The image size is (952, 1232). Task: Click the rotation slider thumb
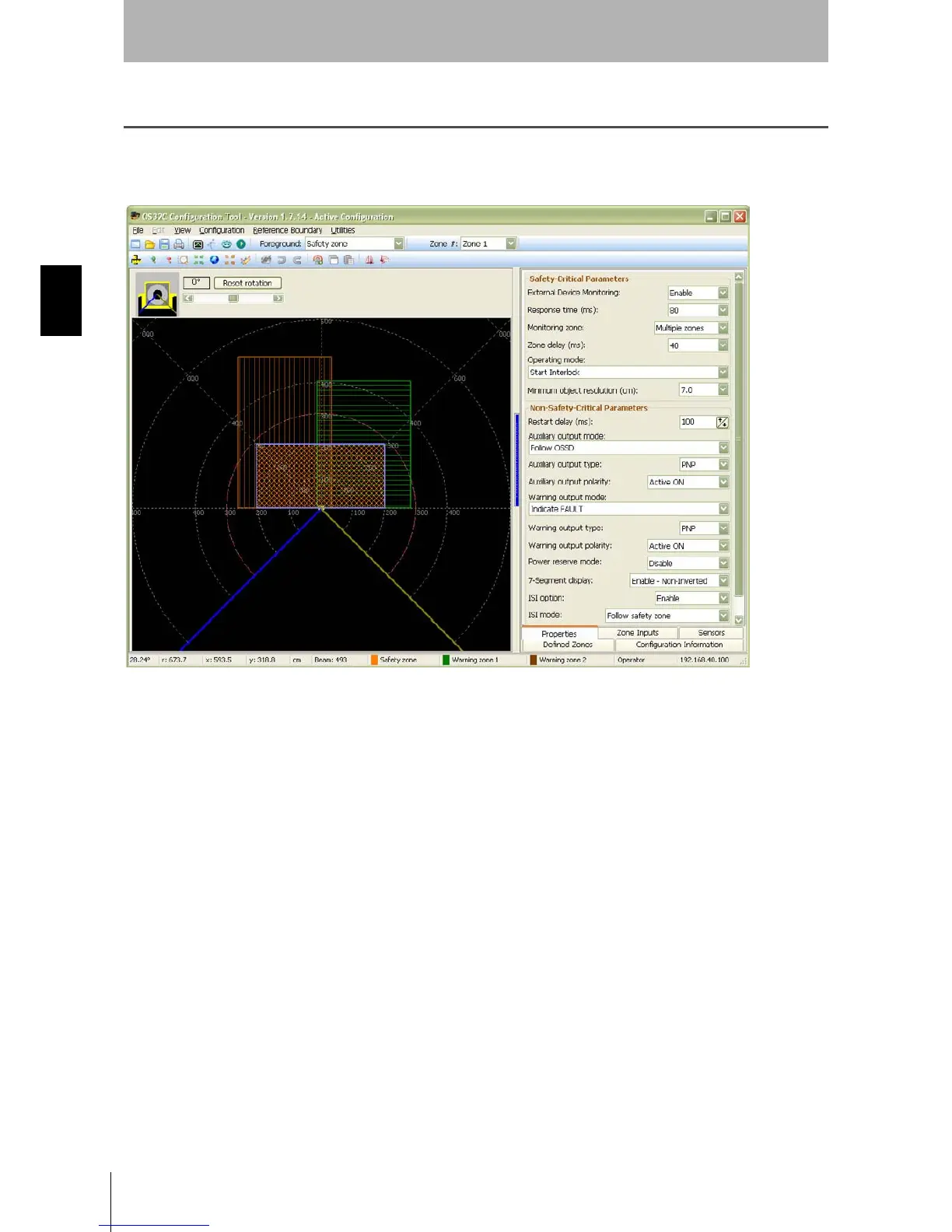233,298
